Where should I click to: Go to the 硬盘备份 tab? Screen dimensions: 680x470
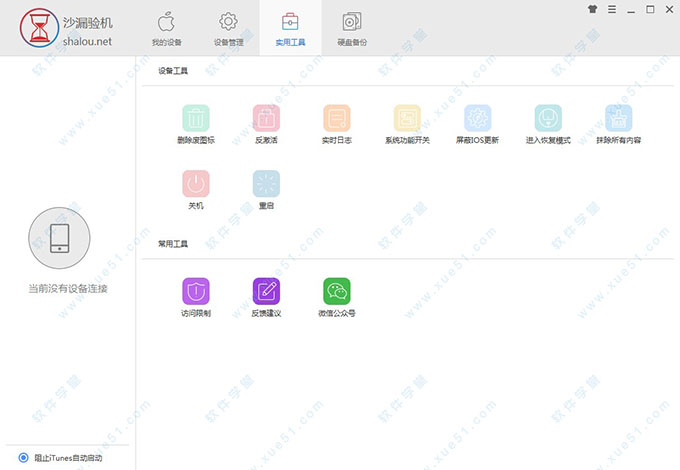pos(352,28)
